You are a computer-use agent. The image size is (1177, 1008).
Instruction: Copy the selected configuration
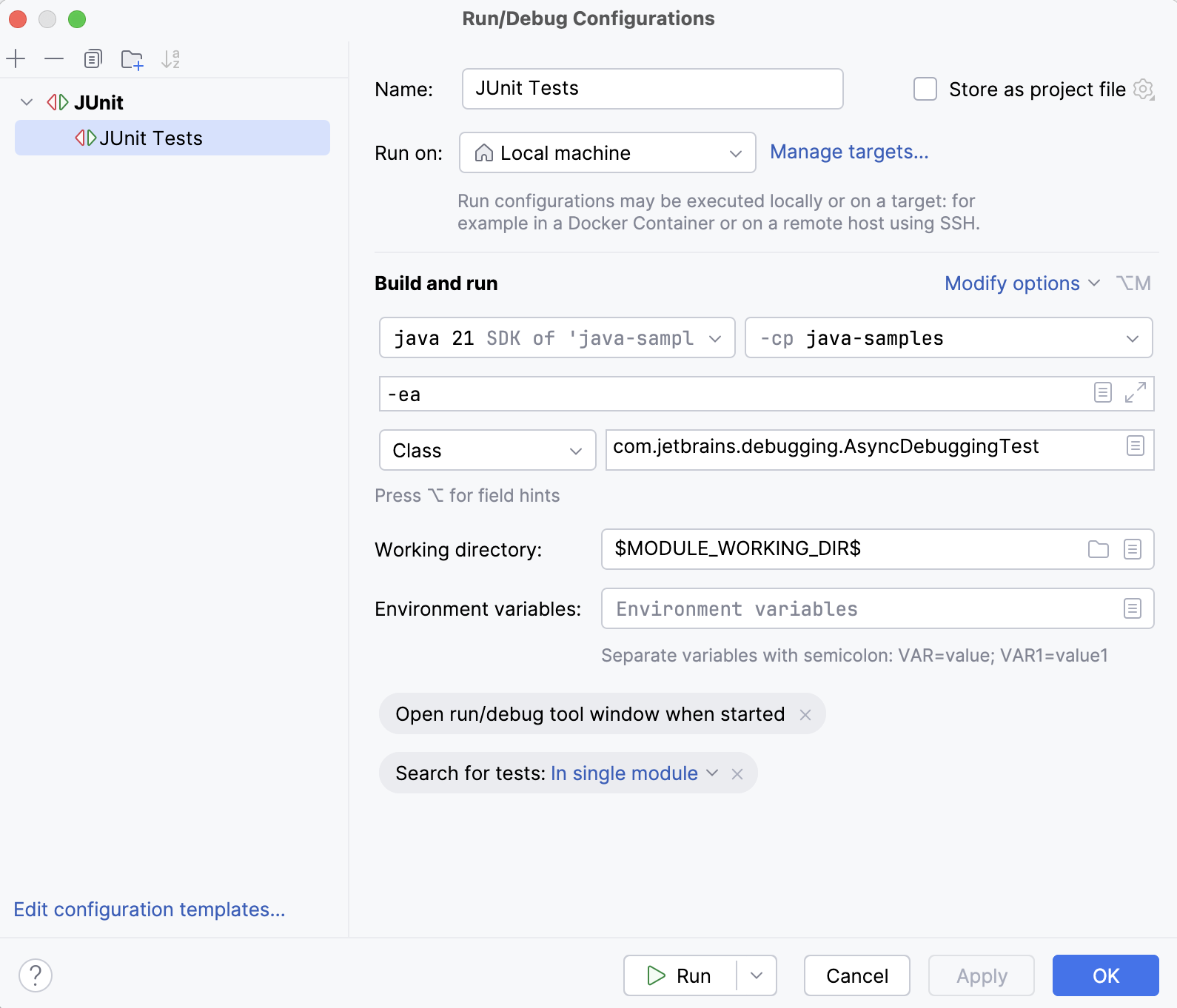93,58
